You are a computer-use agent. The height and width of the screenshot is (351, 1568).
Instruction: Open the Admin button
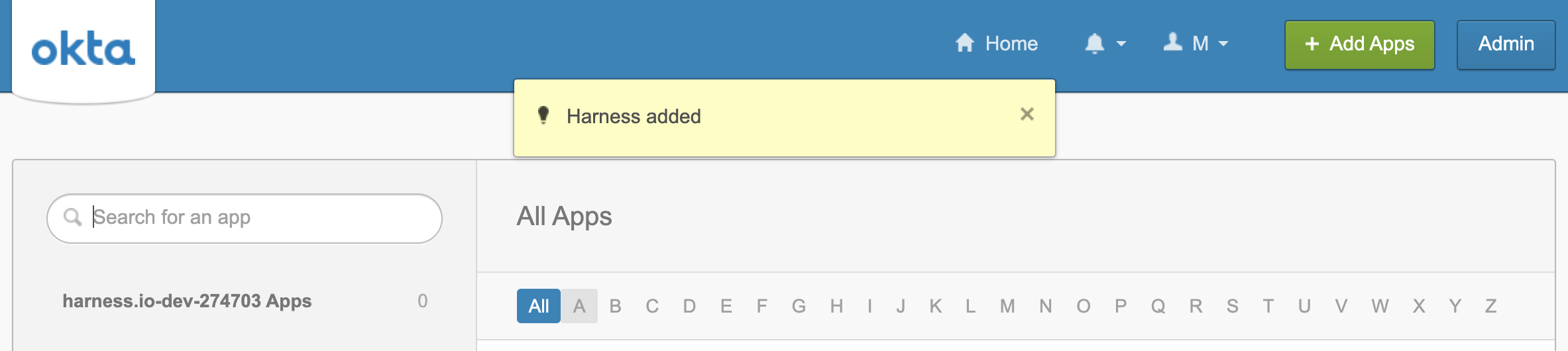pos(1506,44)
